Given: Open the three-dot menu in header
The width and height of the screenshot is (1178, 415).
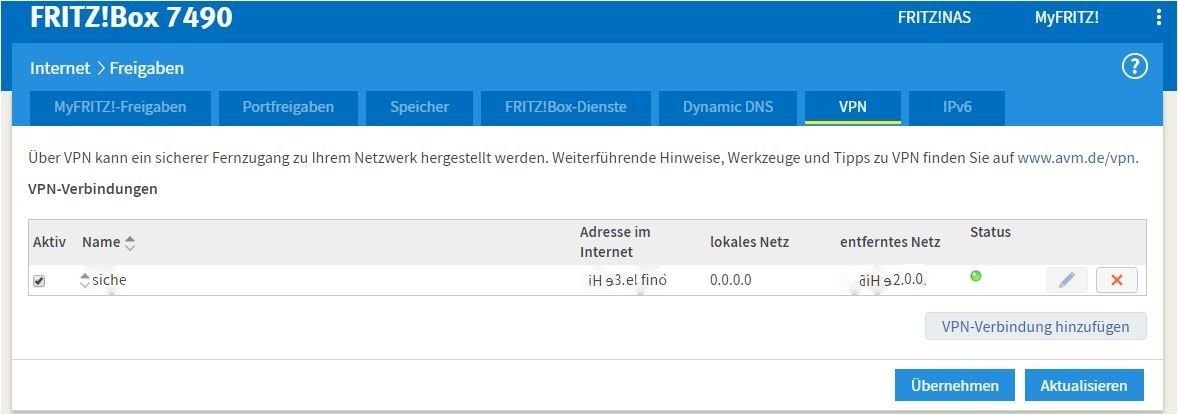Looking at the screenshot, I should pos(1159,17).
